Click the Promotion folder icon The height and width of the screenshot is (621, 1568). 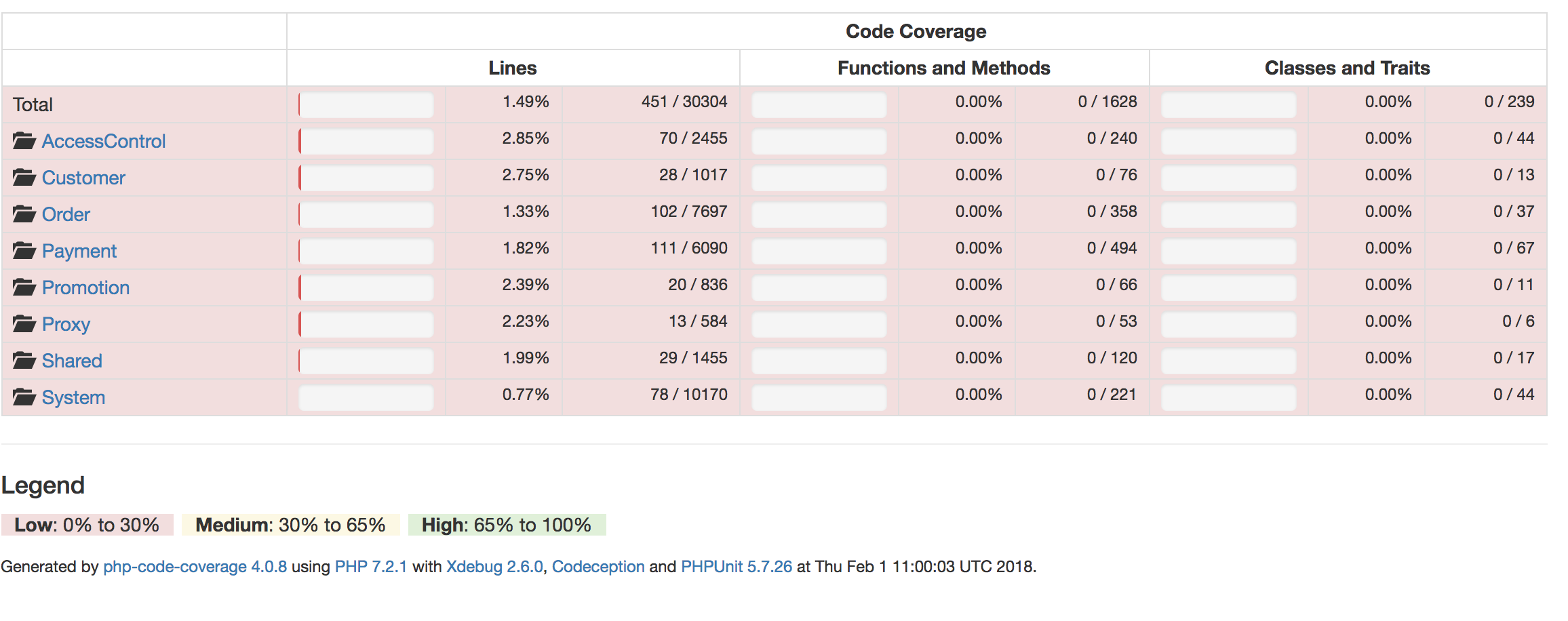pos(24,287)
